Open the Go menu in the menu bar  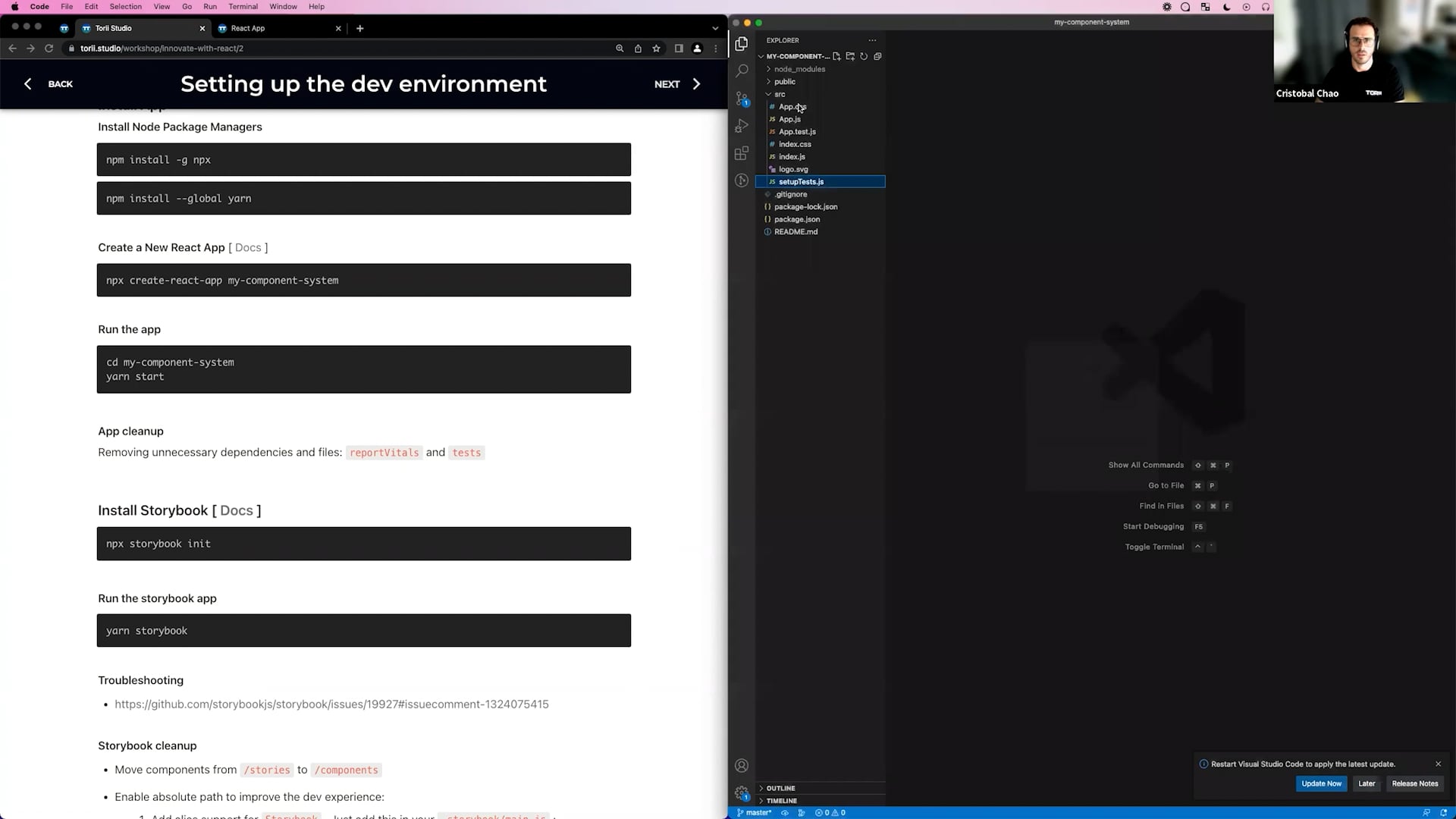(187, 6)
